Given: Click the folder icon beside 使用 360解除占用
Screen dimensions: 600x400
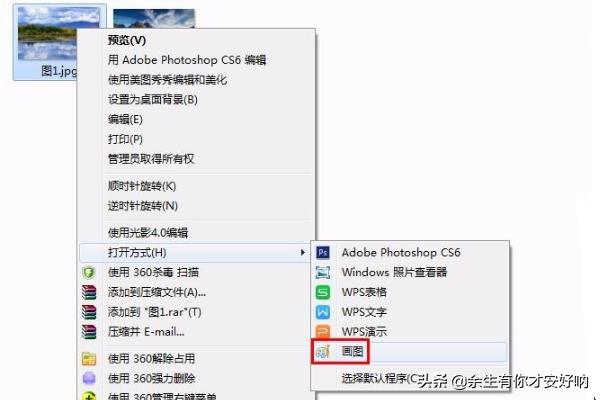Looking at the screenshot, I should pyautogui.click(x=89, y=359).
